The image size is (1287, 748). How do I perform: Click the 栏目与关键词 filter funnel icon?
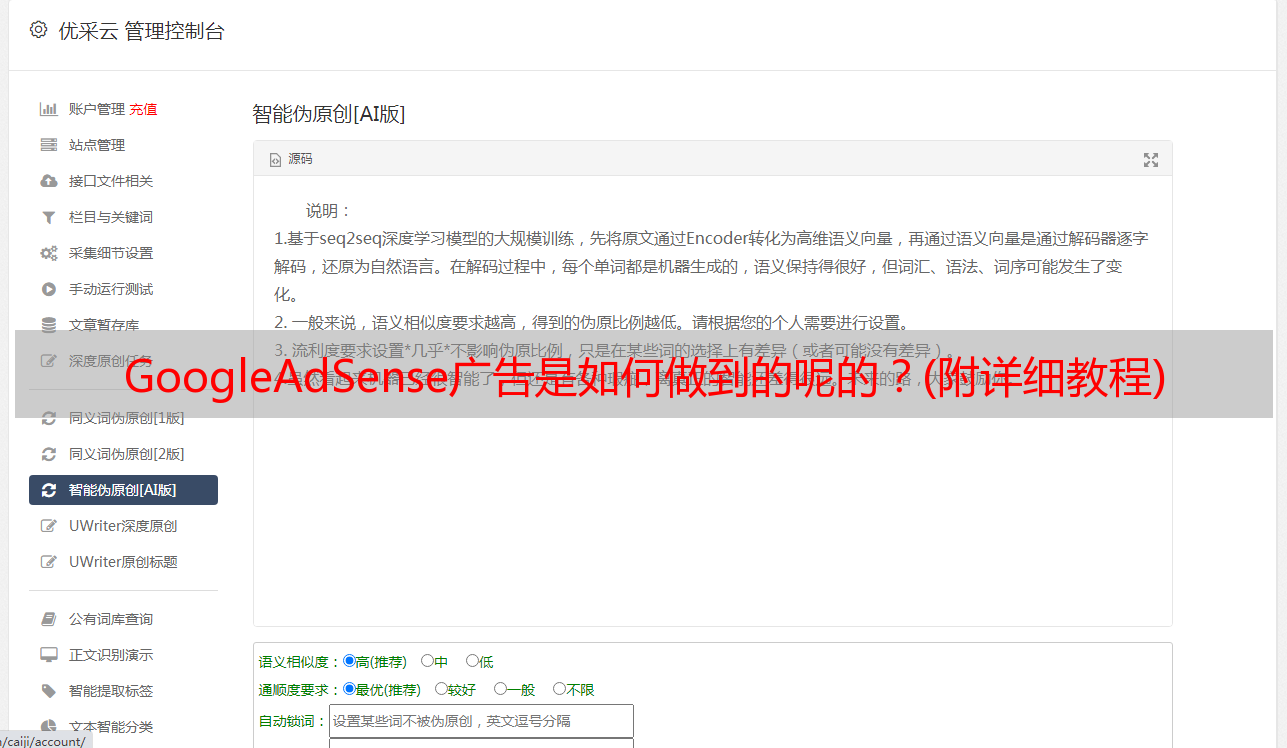click(48, 217)
